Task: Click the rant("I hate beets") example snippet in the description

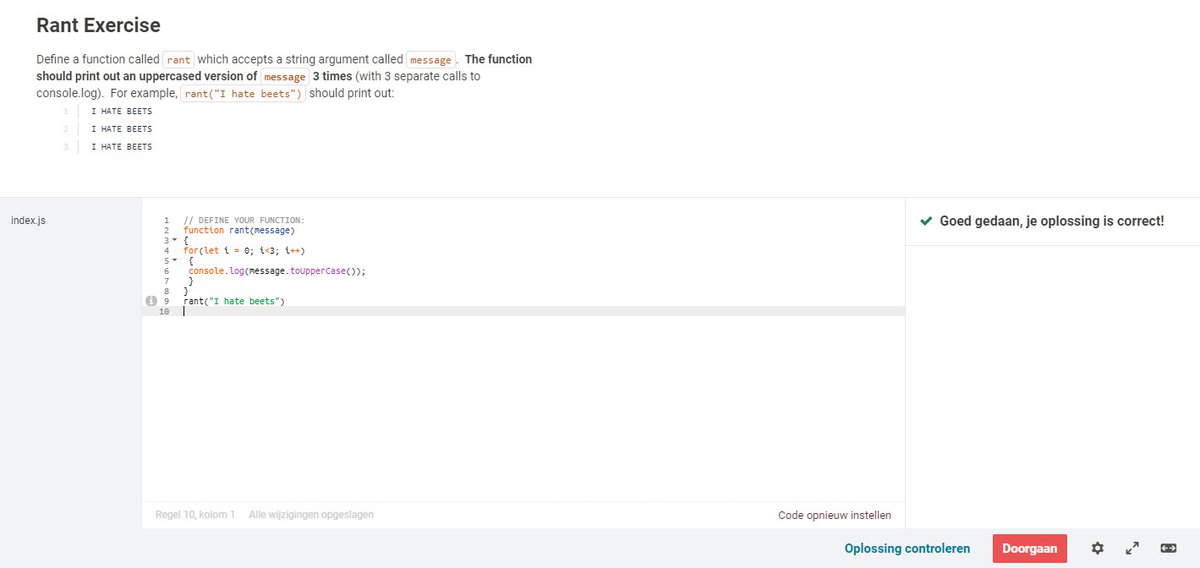Action: (242, 94)
